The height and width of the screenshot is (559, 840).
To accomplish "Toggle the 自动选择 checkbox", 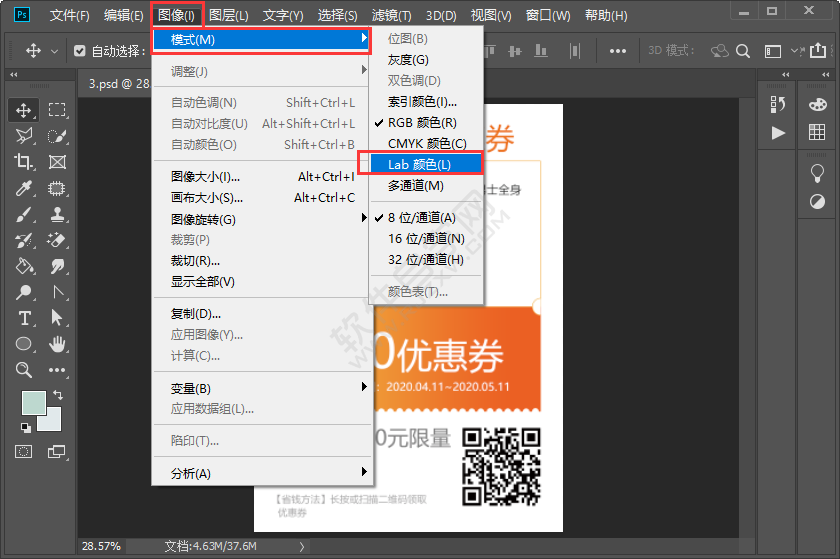I will pyautogui.click(x=79, y=51).
